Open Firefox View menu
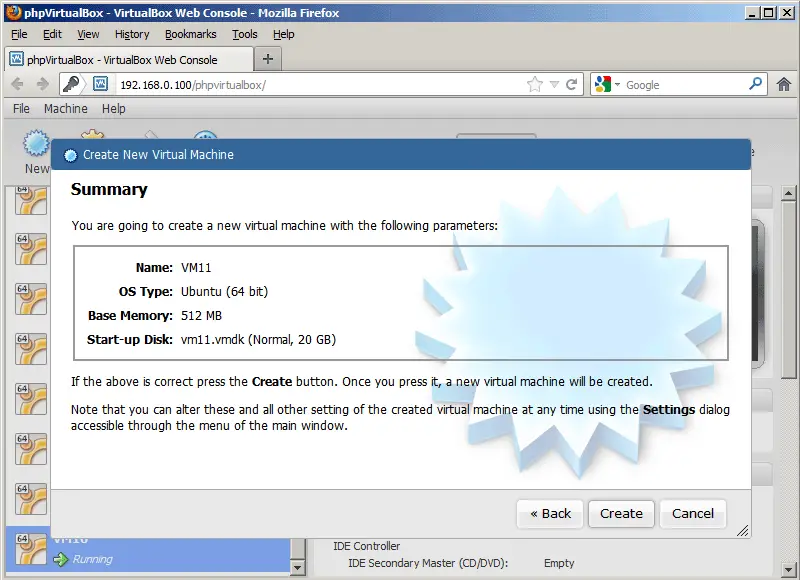 [x=88, y=34]
